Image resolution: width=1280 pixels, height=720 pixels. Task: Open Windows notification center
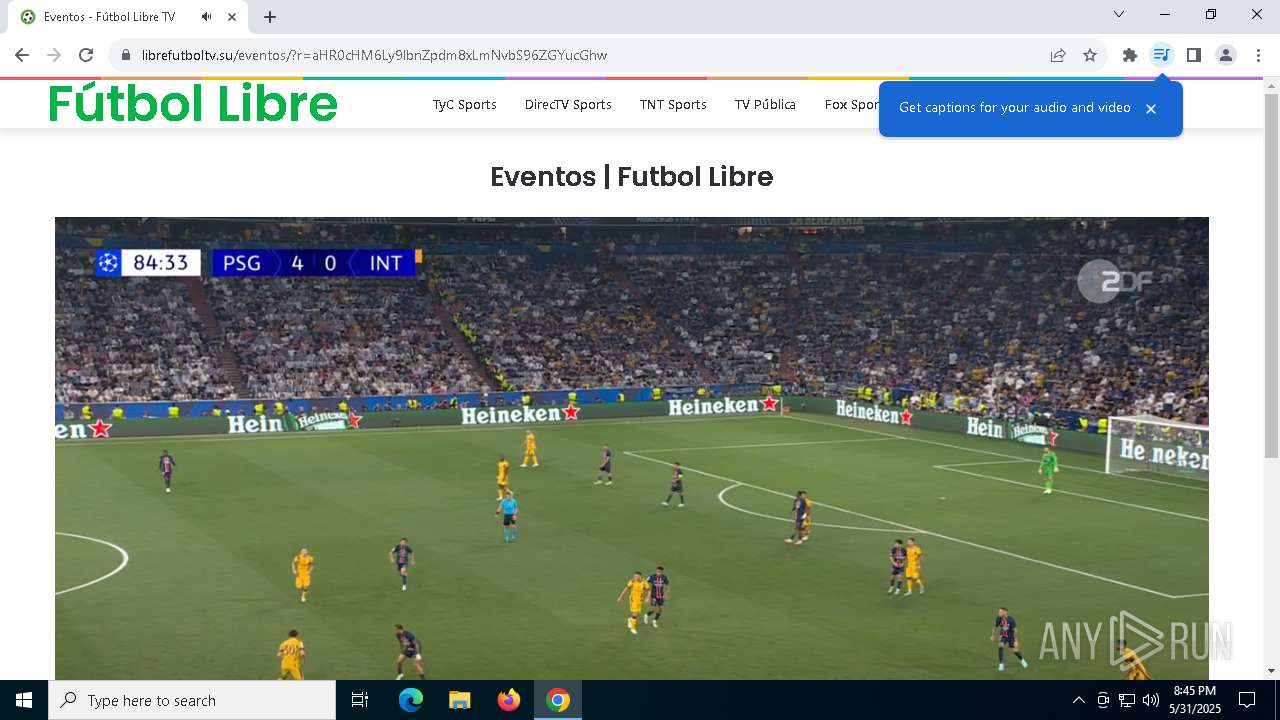tap(1247, 700)
